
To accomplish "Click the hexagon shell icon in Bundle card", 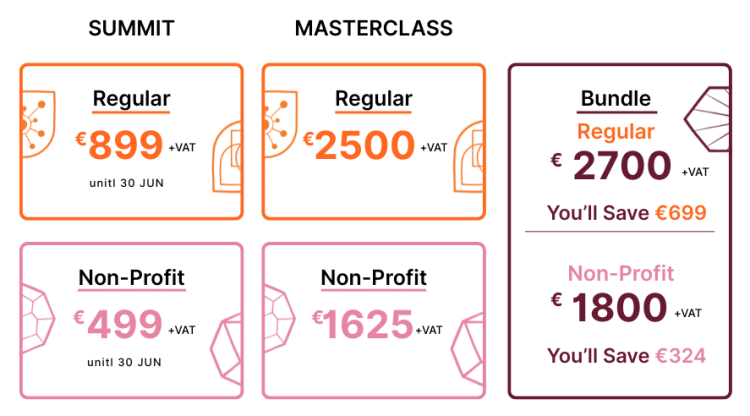I will coord(706,119).
